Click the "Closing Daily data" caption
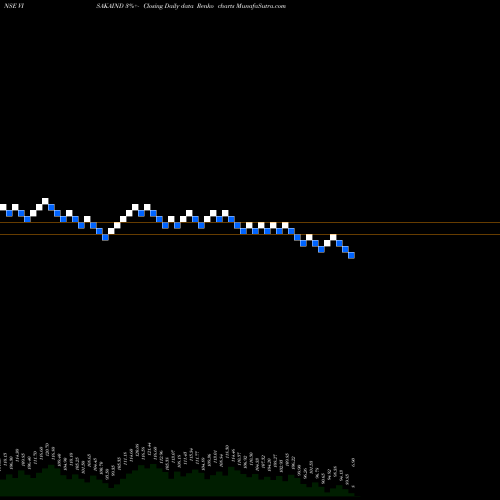 169,6
